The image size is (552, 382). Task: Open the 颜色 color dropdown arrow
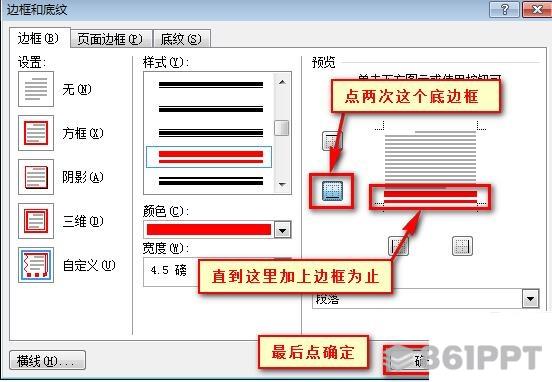pyautogui.click(x=282, y=230)
